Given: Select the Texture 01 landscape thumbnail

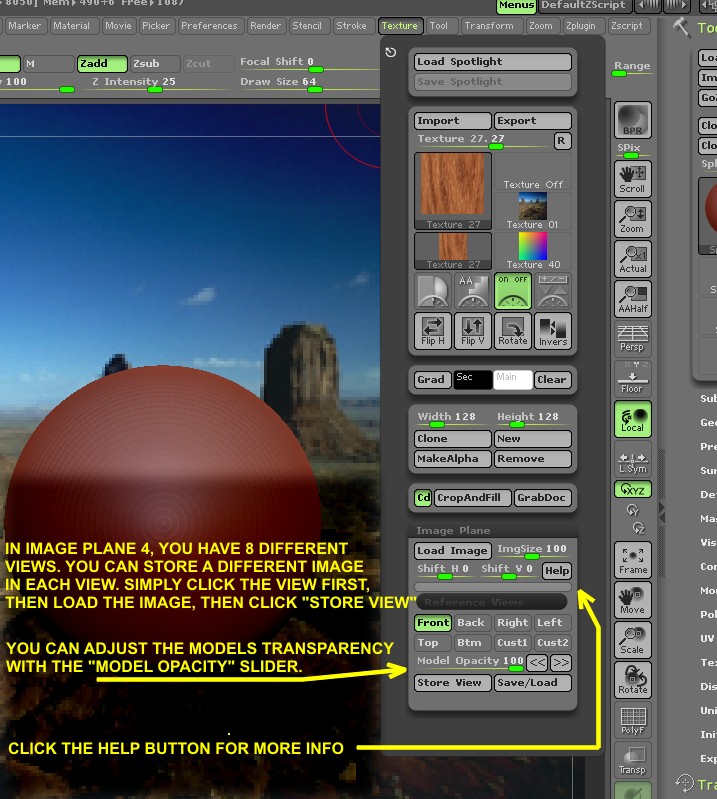Looking at the screenshot, I should [x=533, y=211].
